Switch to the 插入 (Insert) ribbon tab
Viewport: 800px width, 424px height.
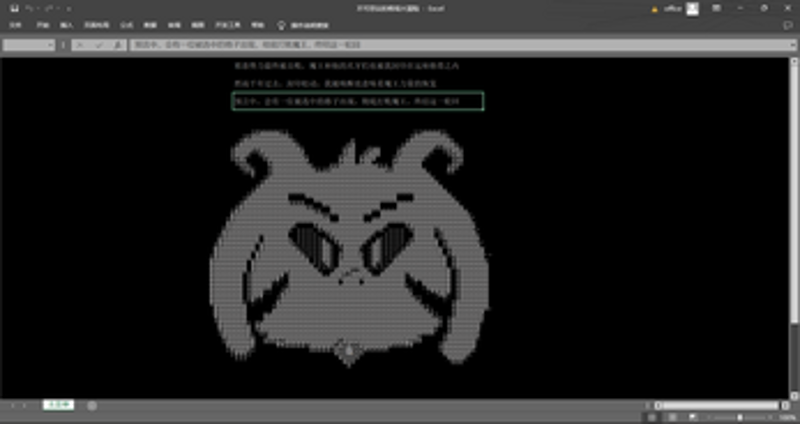tap(66, 25)
